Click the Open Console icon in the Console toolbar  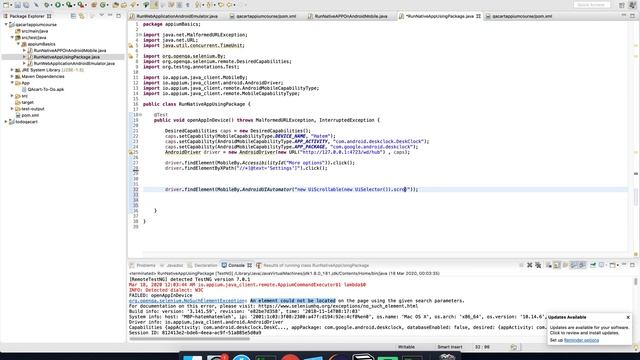point(612,265)
